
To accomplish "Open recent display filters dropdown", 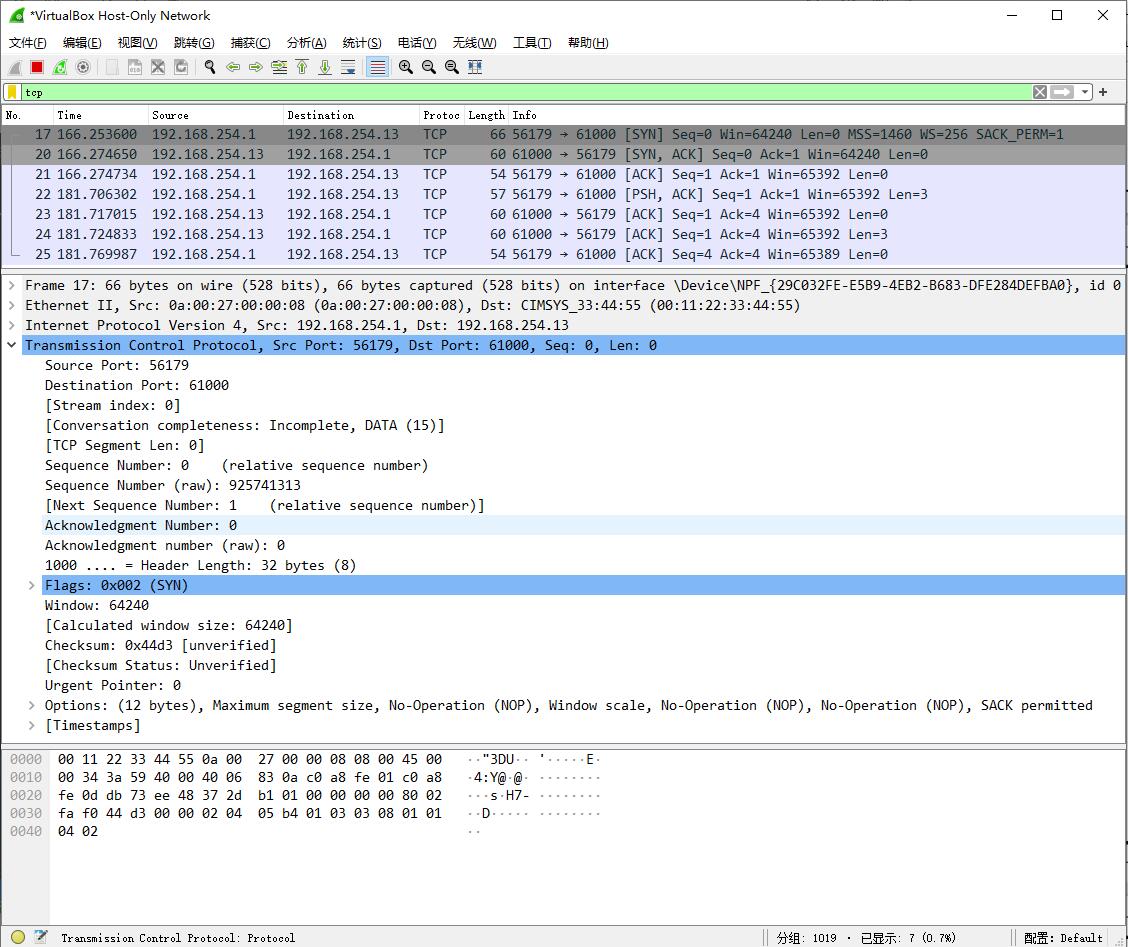I will point(1085,92).
